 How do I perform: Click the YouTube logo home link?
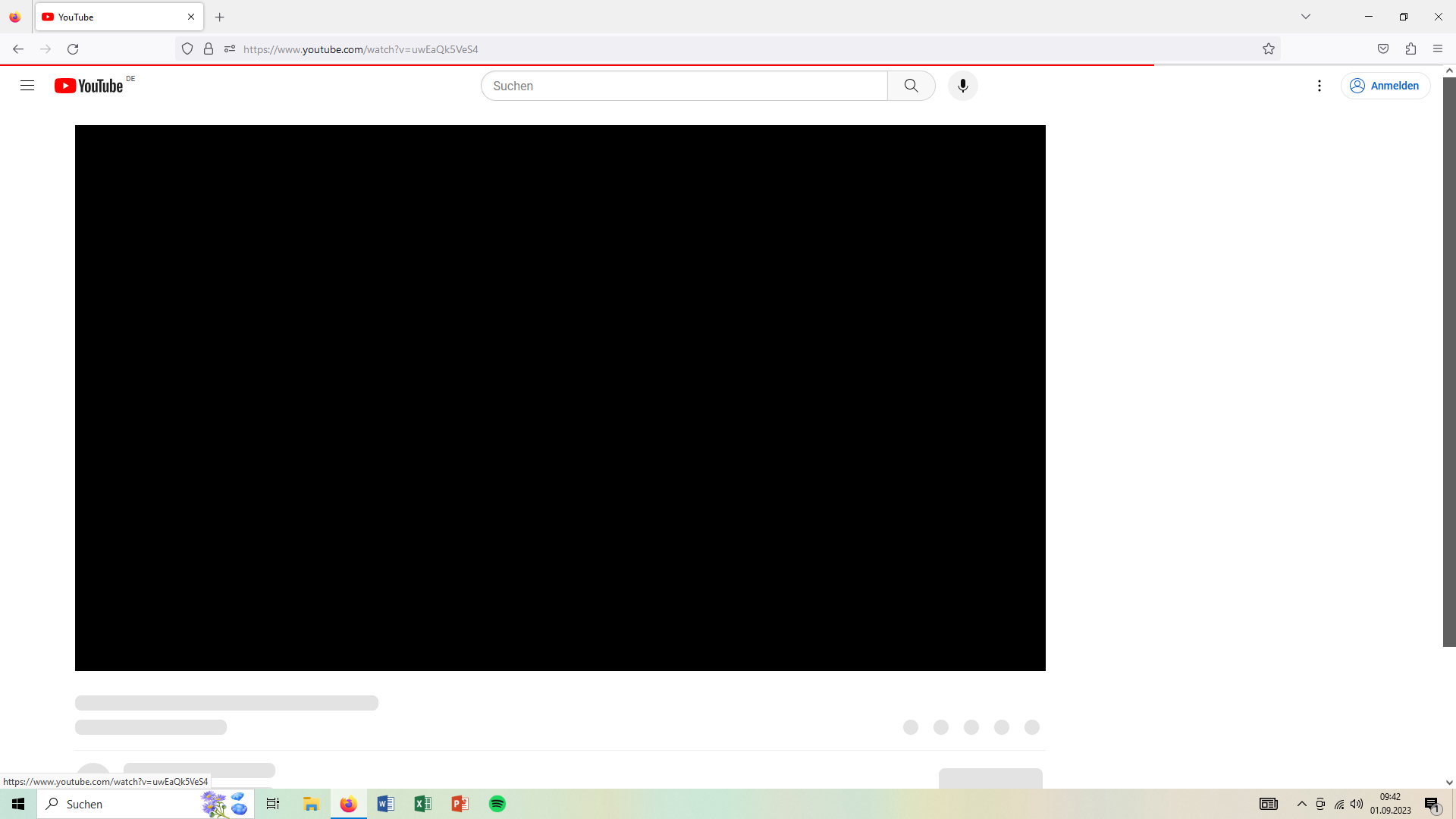click(x=89, y=86)
